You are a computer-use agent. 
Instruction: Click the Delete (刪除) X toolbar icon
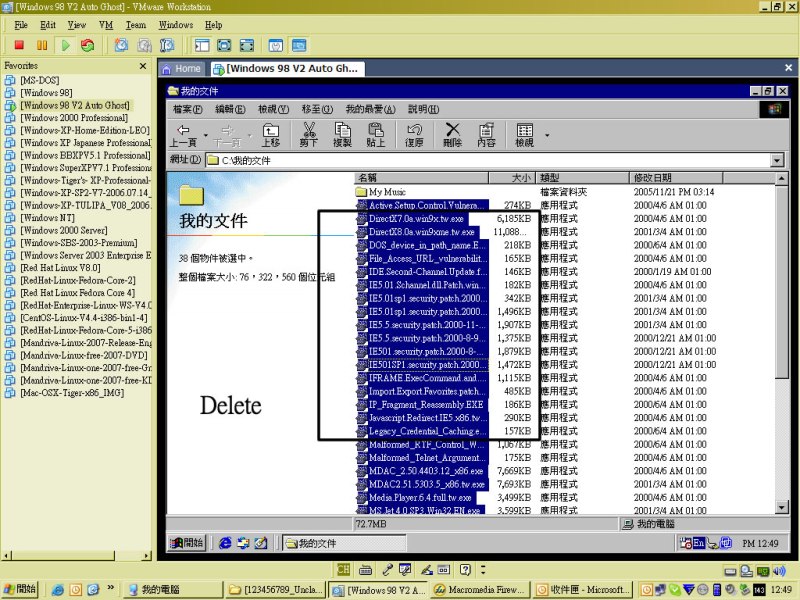[453, 135]
